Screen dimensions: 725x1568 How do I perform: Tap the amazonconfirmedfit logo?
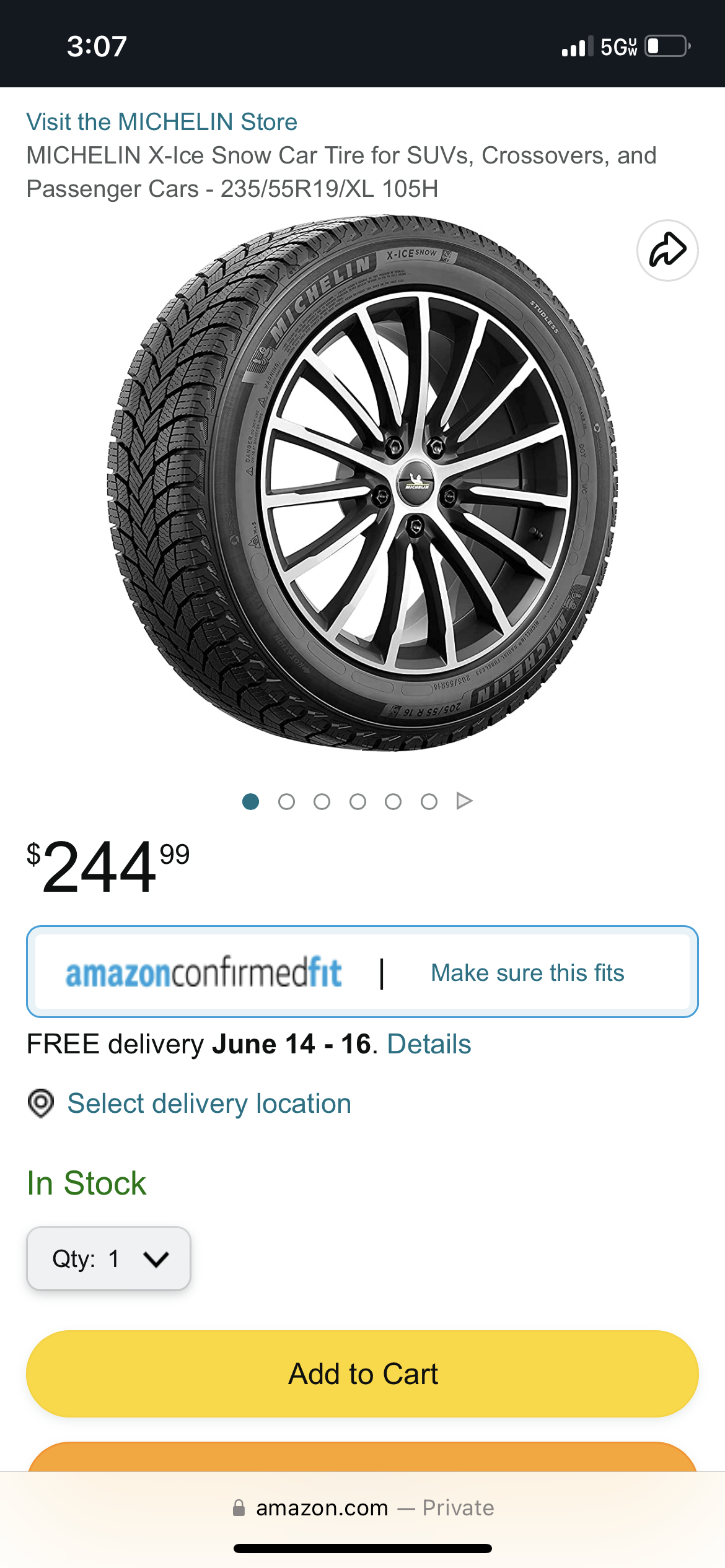(x=203, y=972)
